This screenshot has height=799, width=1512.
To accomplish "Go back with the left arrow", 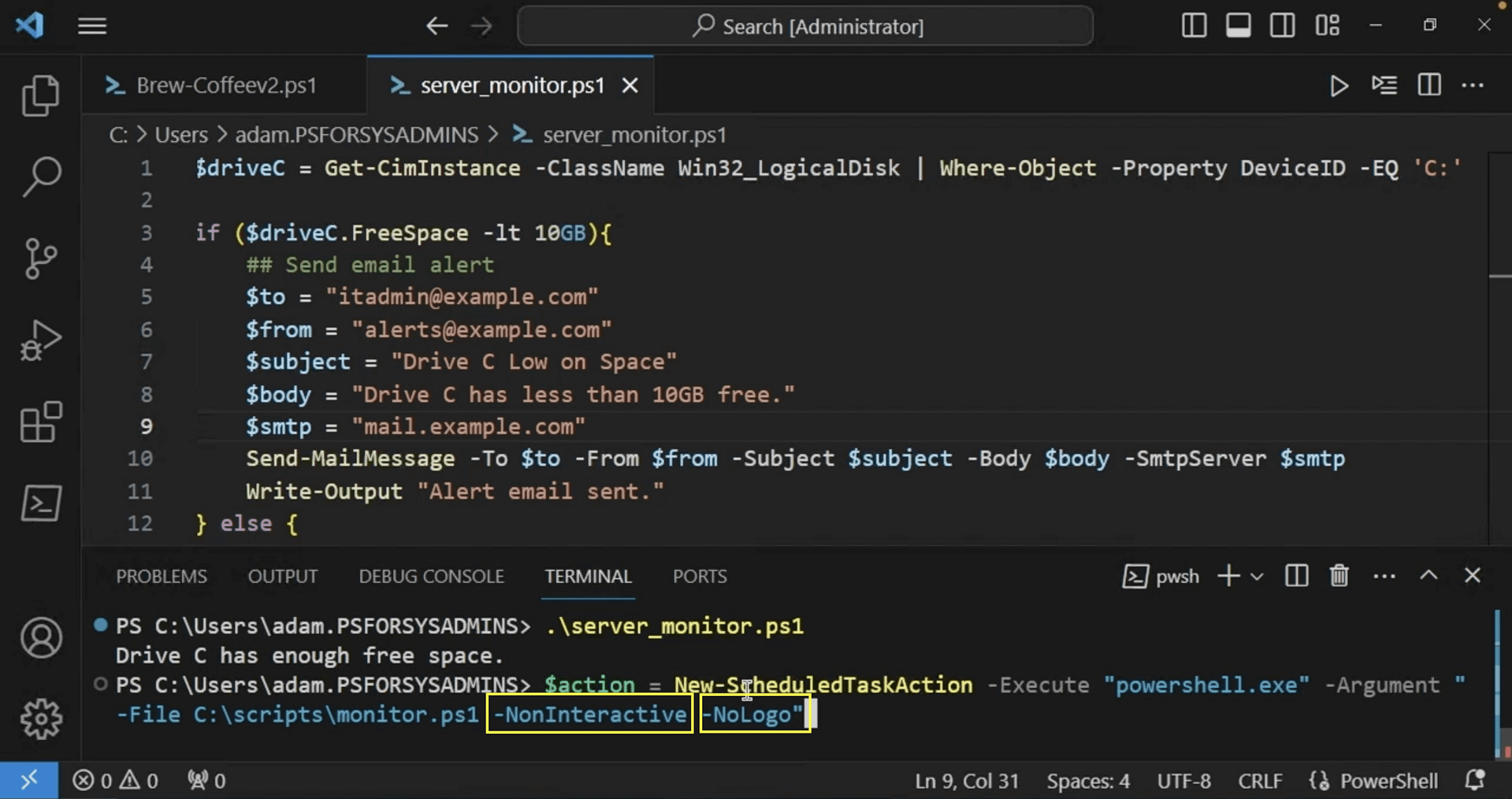I will tap(437, 26).
